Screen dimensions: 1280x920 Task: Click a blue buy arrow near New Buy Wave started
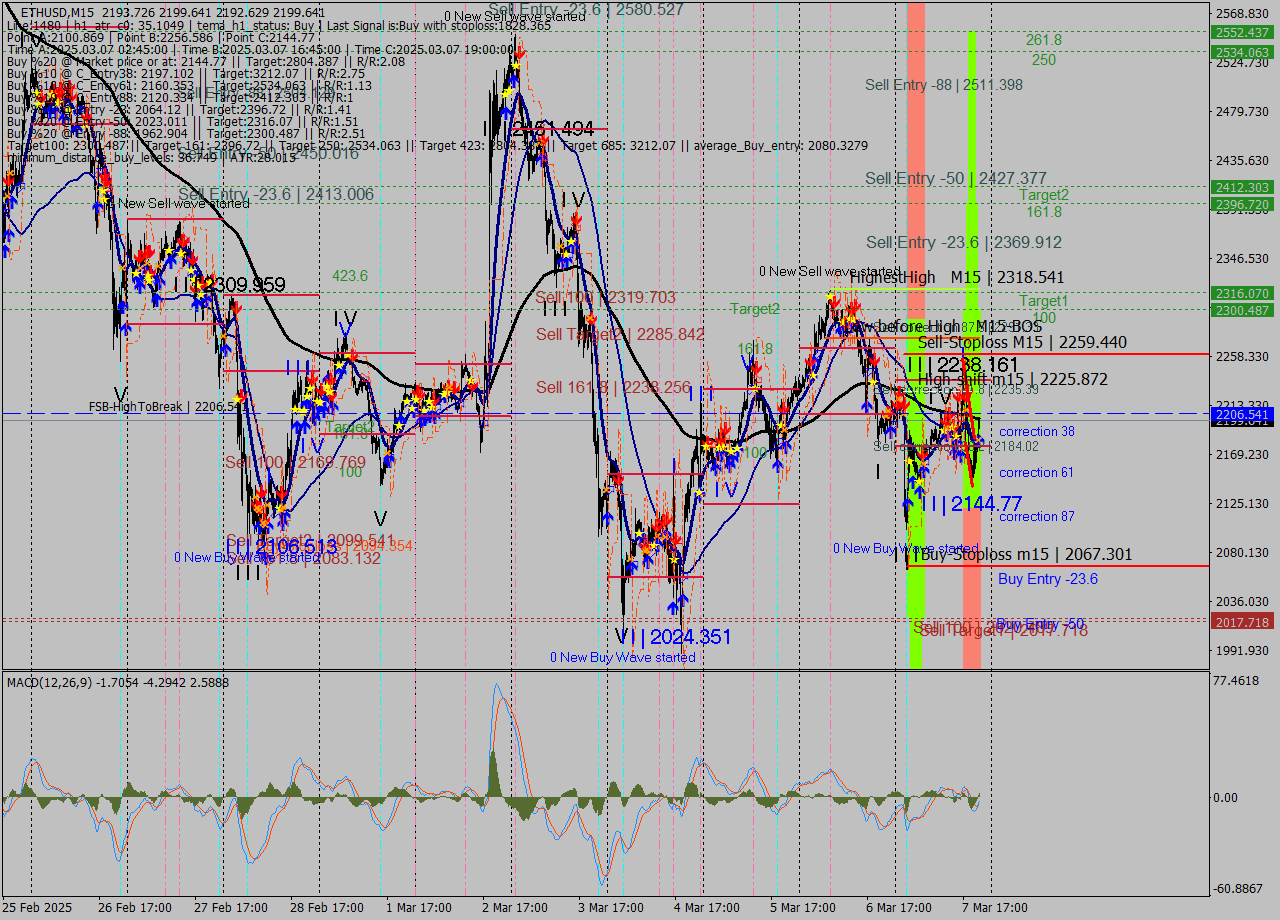click(x=681, y=599)
